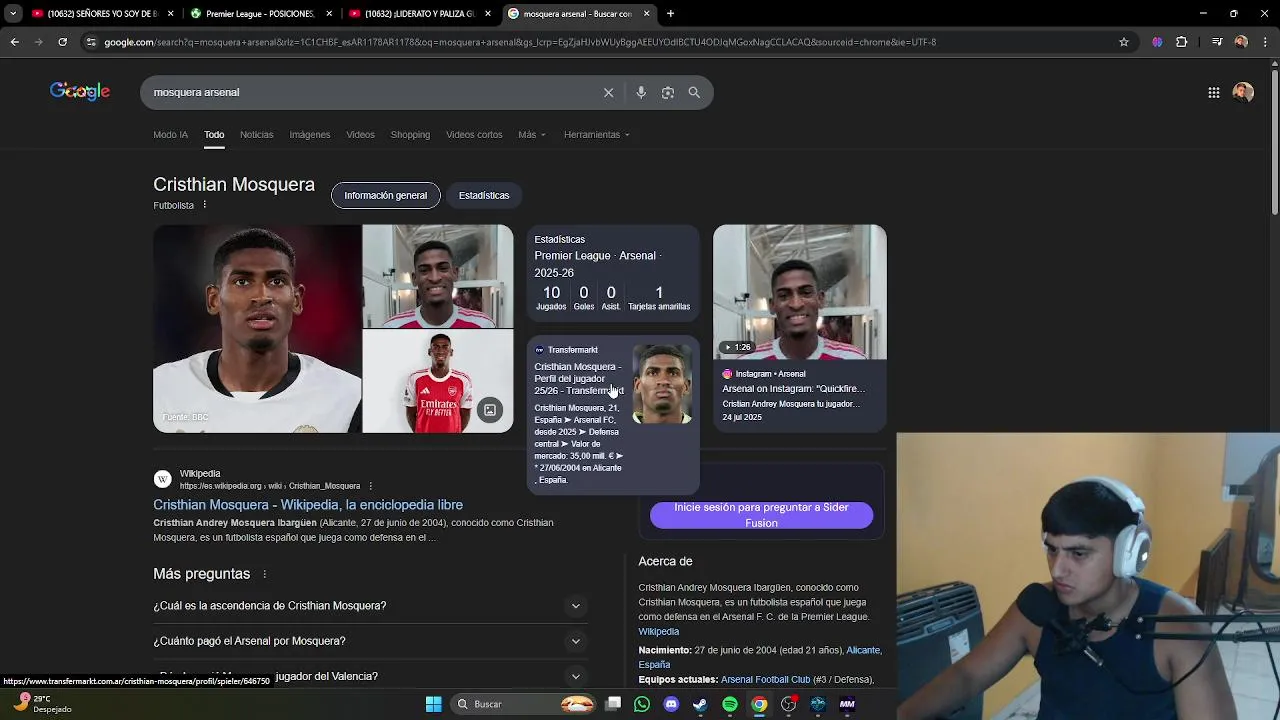The width and height of the screenshot is (1280, 720).
Task: Click 'Inicie sesión para preguntar a Sider Fusion'
Action: click(761, 515)
